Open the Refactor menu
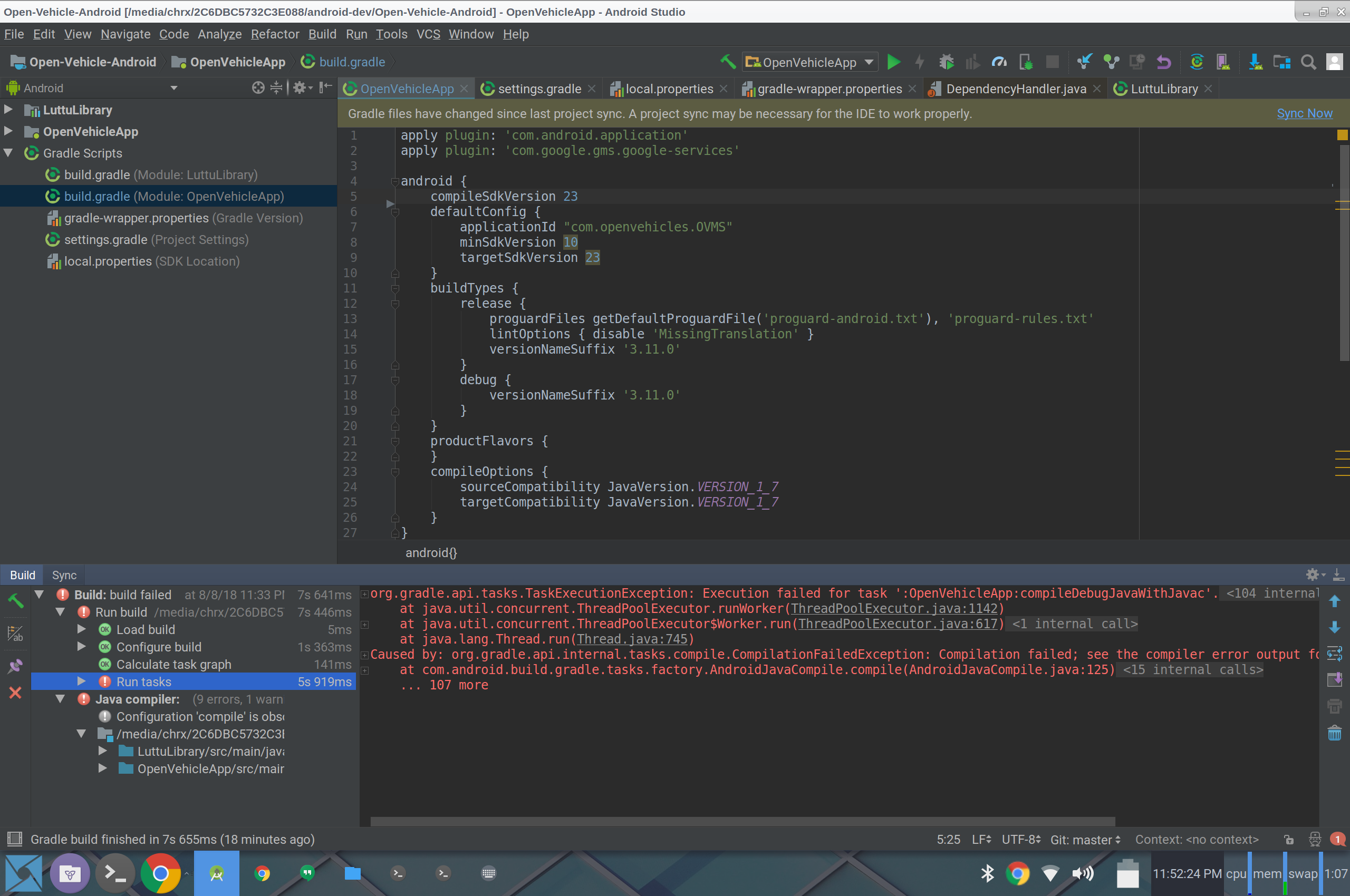The height and width of the screenshot is (896, 1350). 274,34
